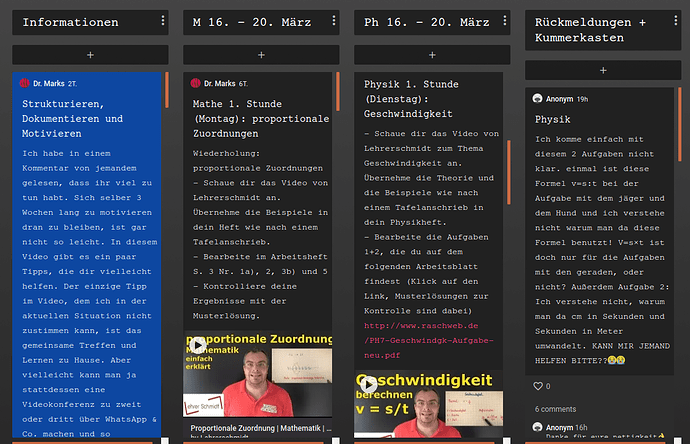Open the 6 comments on Physik post
Viewport: 690px width, 444px height.
[555, 409]
